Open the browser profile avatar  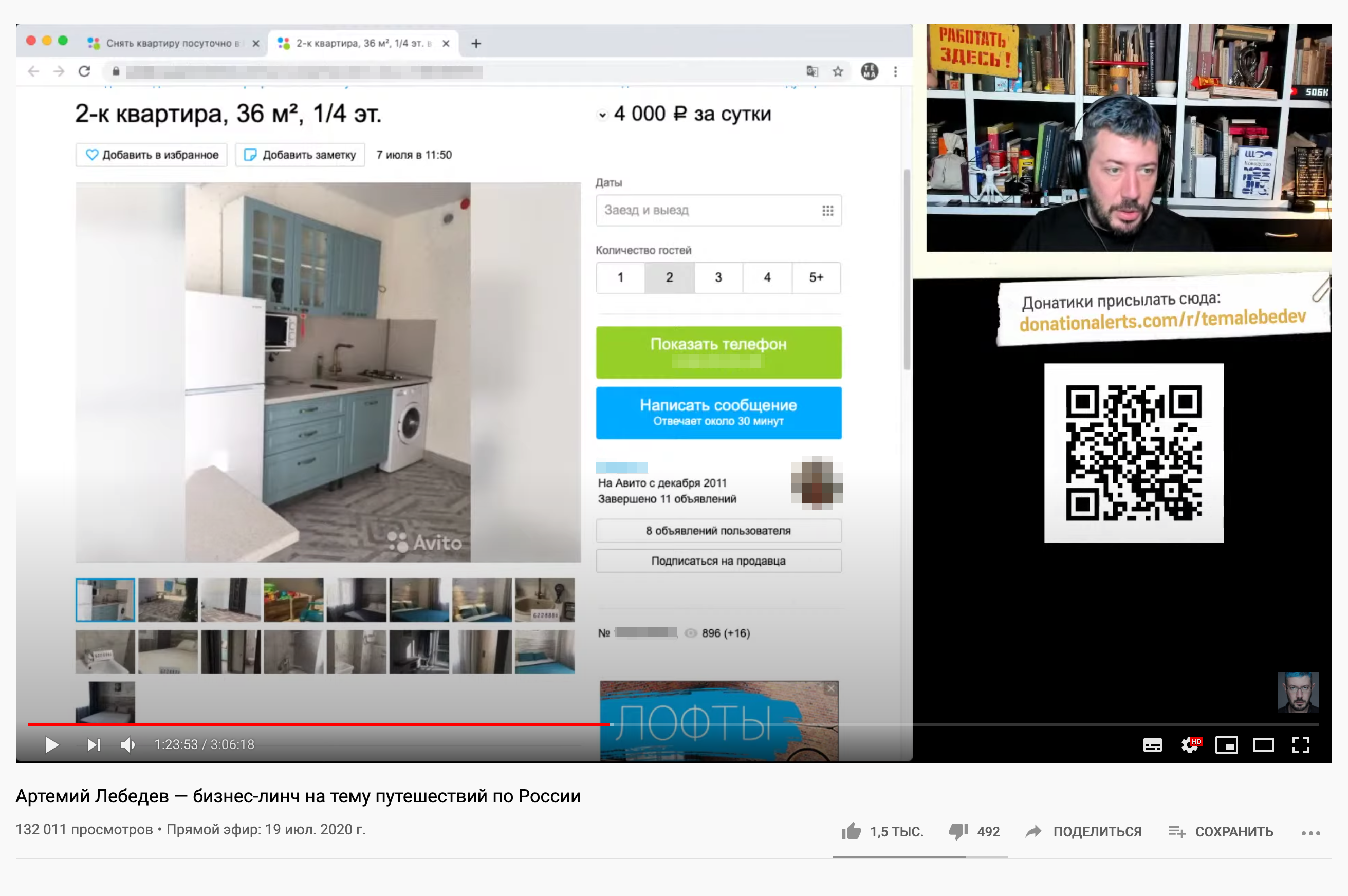point(869,71)
